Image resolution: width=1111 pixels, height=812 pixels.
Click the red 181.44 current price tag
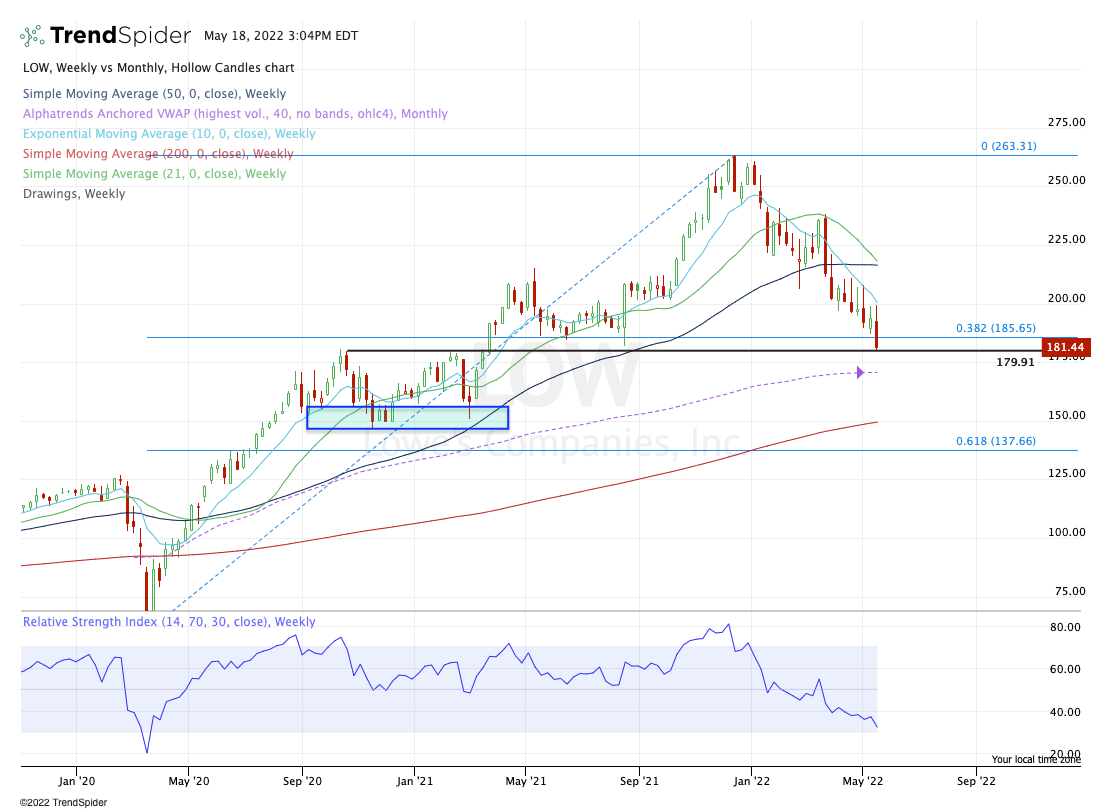[1065, 348]
